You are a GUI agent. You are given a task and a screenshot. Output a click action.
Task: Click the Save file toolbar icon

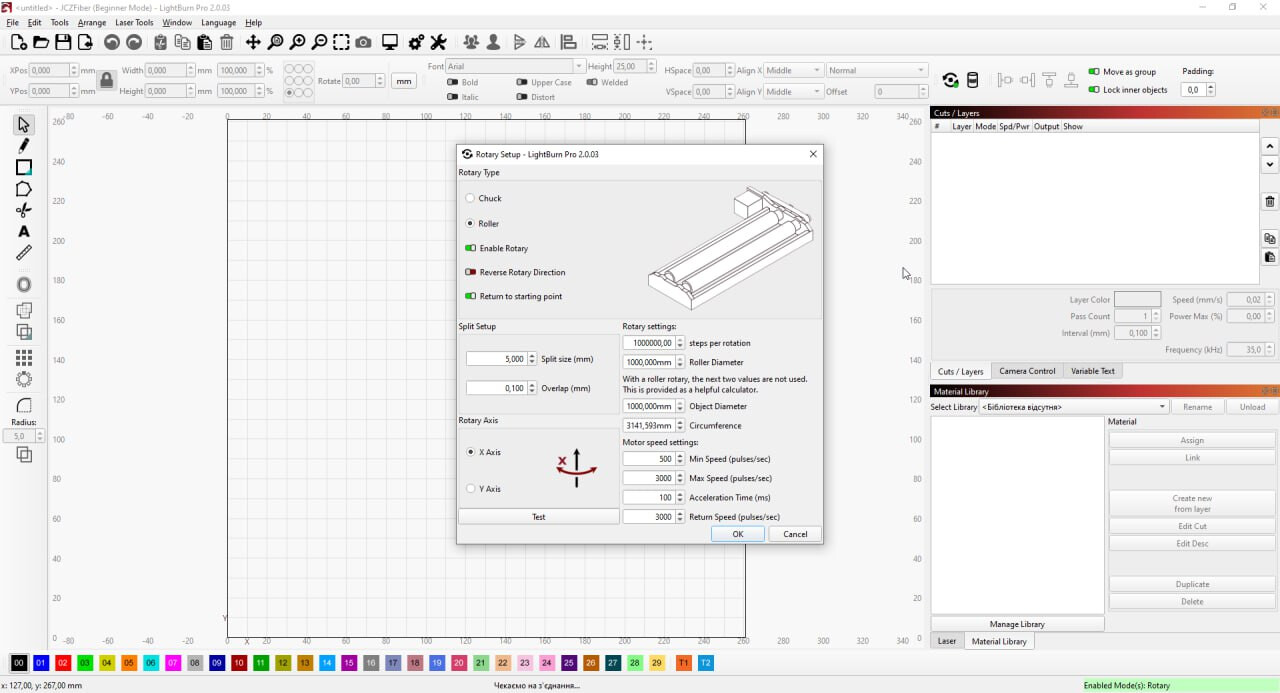(63, 42)
